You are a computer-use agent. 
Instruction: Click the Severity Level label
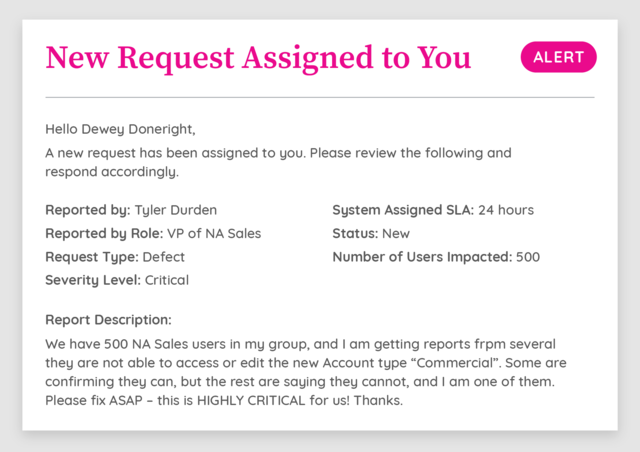pyautogui.click(x=93, y=280)
